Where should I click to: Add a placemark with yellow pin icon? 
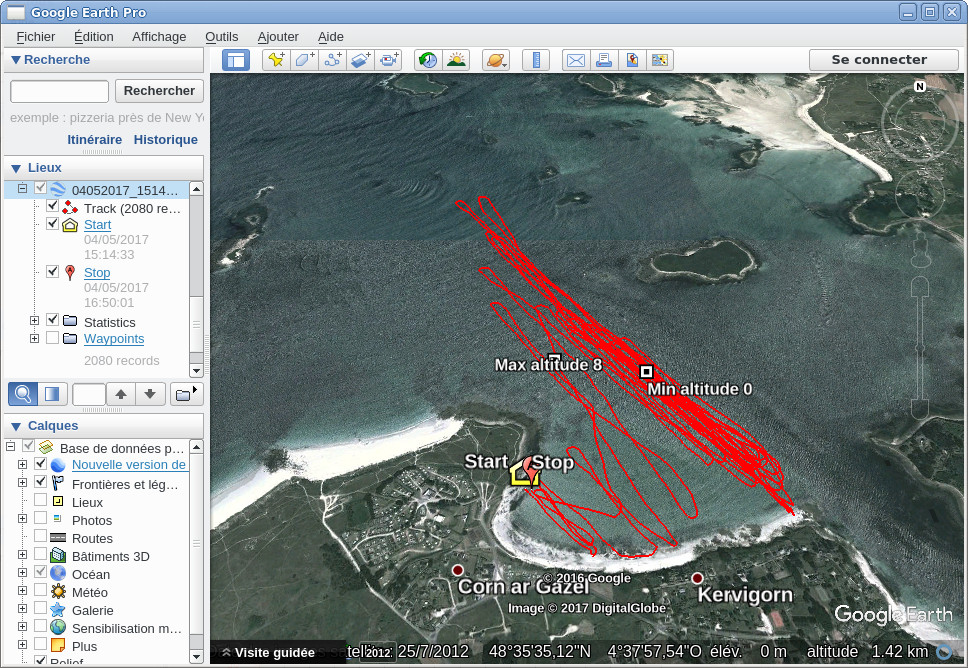(x=276, y=60)
